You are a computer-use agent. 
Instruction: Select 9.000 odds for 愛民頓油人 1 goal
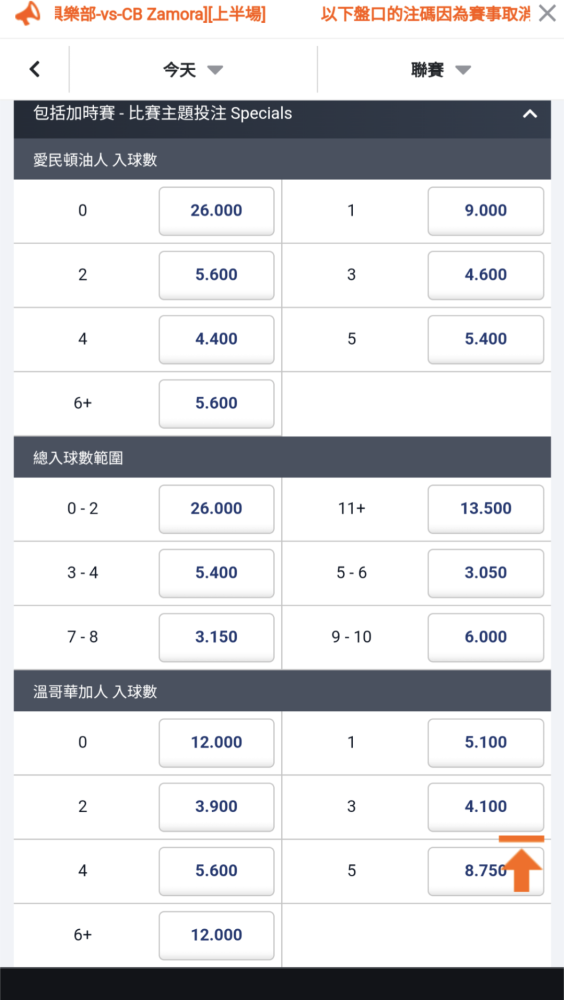(x=486, y=211)
